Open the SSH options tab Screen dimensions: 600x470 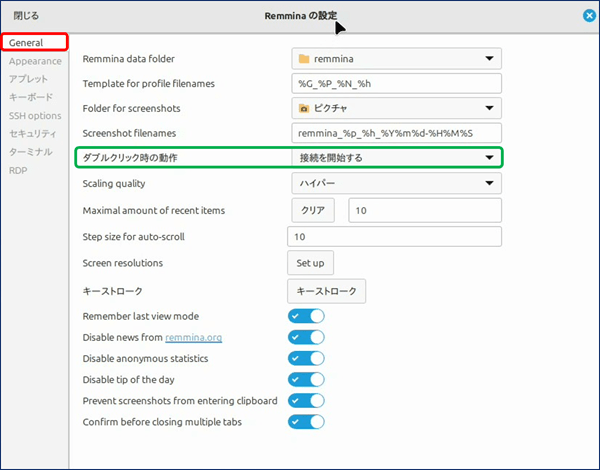click(35, 116)
